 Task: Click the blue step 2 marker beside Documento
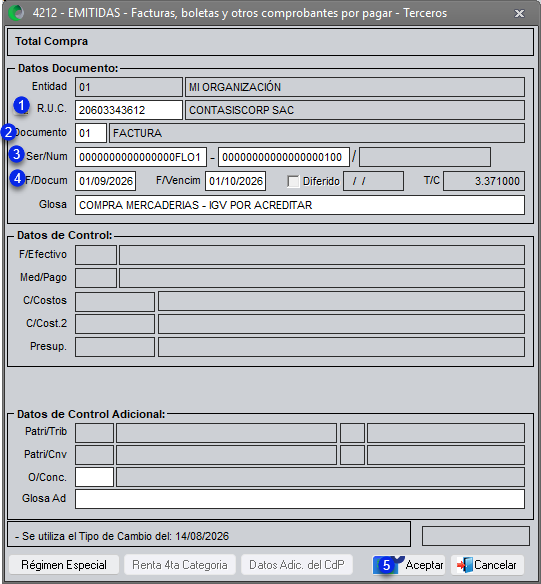pos(8,132)
